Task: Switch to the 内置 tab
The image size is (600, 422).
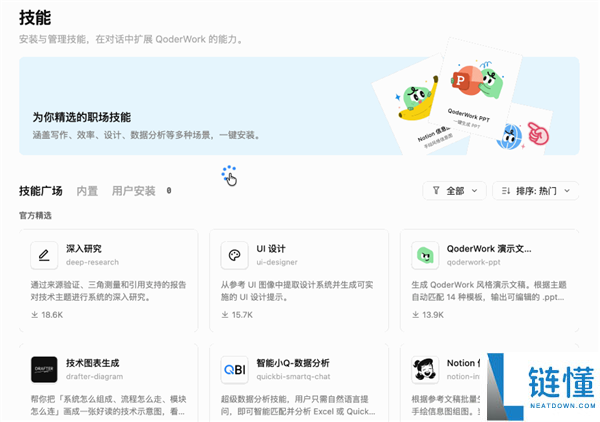Action: 87,191
